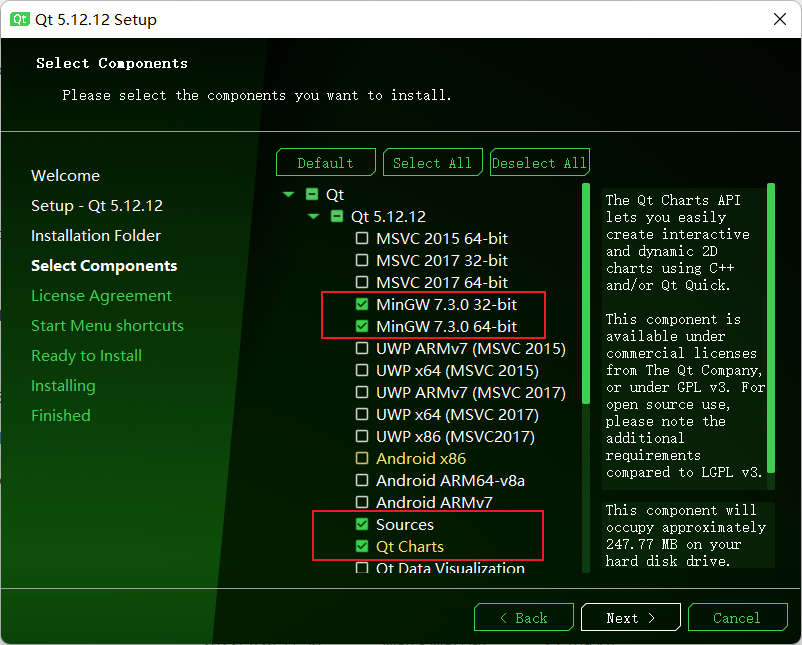Uncheck the Qt Charts component
This screenshot has height=645, width=802.
(362, 546)
